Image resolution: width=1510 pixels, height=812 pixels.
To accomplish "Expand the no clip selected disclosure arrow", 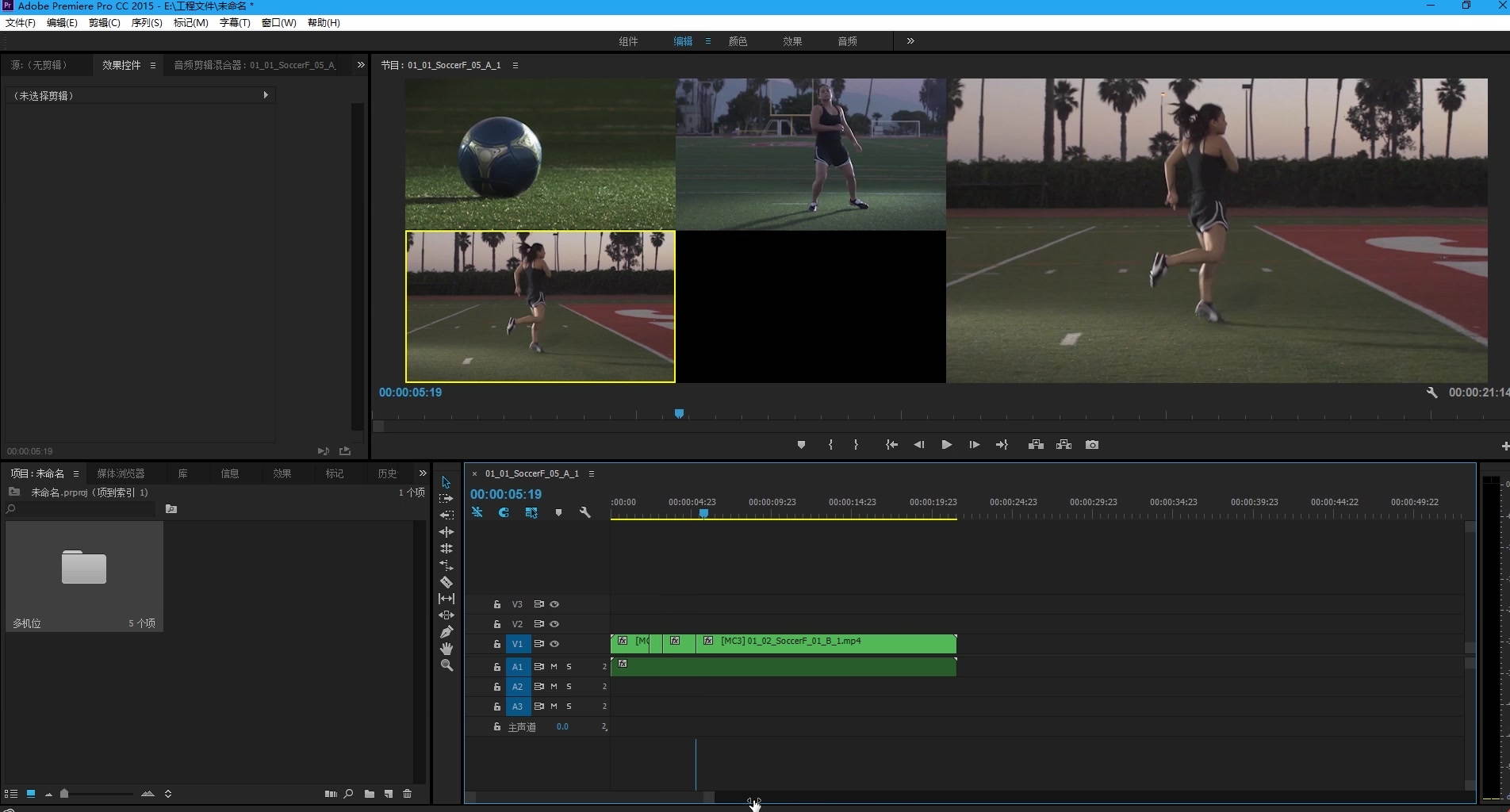I will pyautogui.click(x=266, y=95).
